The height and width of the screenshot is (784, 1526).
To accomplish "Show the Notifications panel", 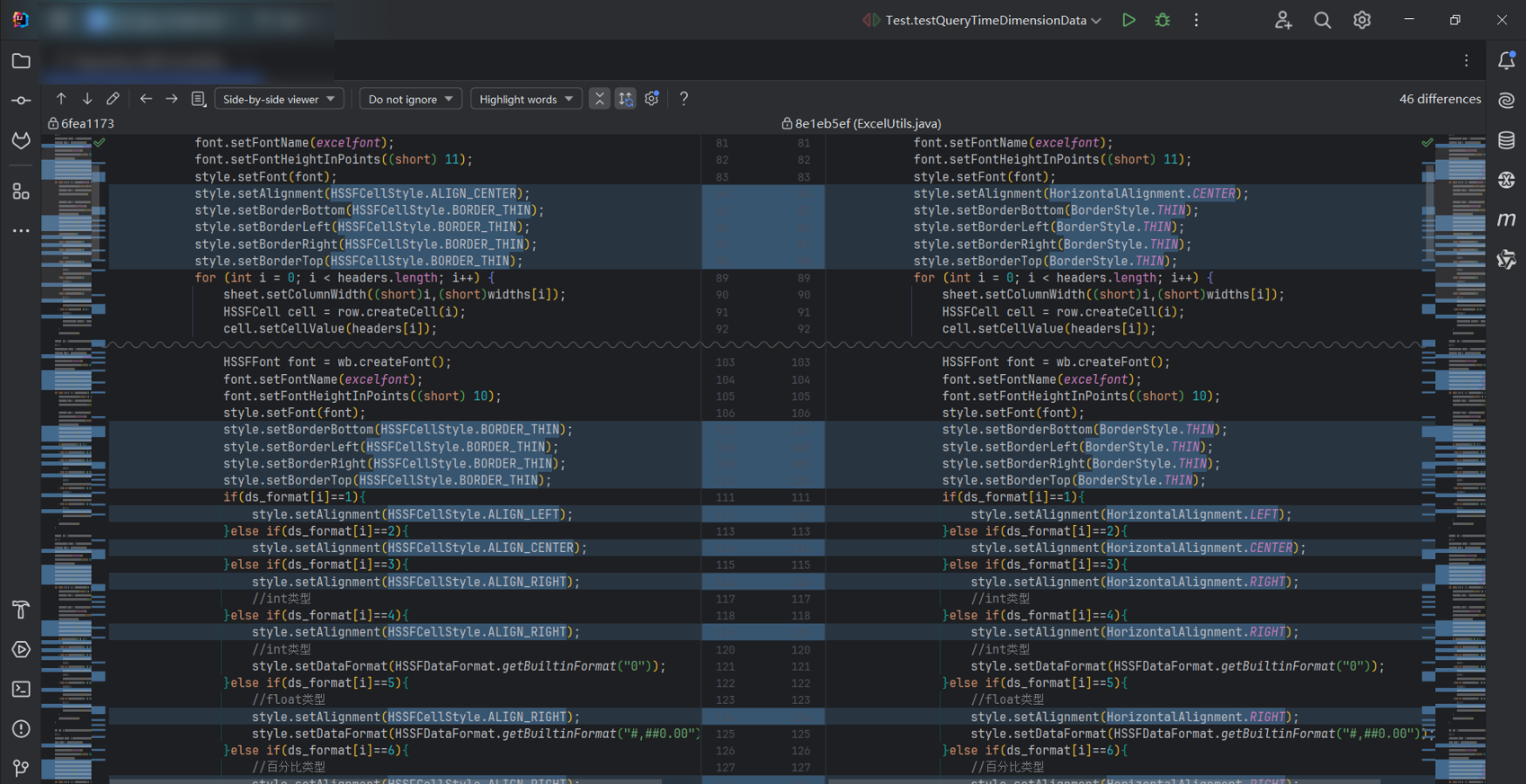I will tap(1506, 61).
